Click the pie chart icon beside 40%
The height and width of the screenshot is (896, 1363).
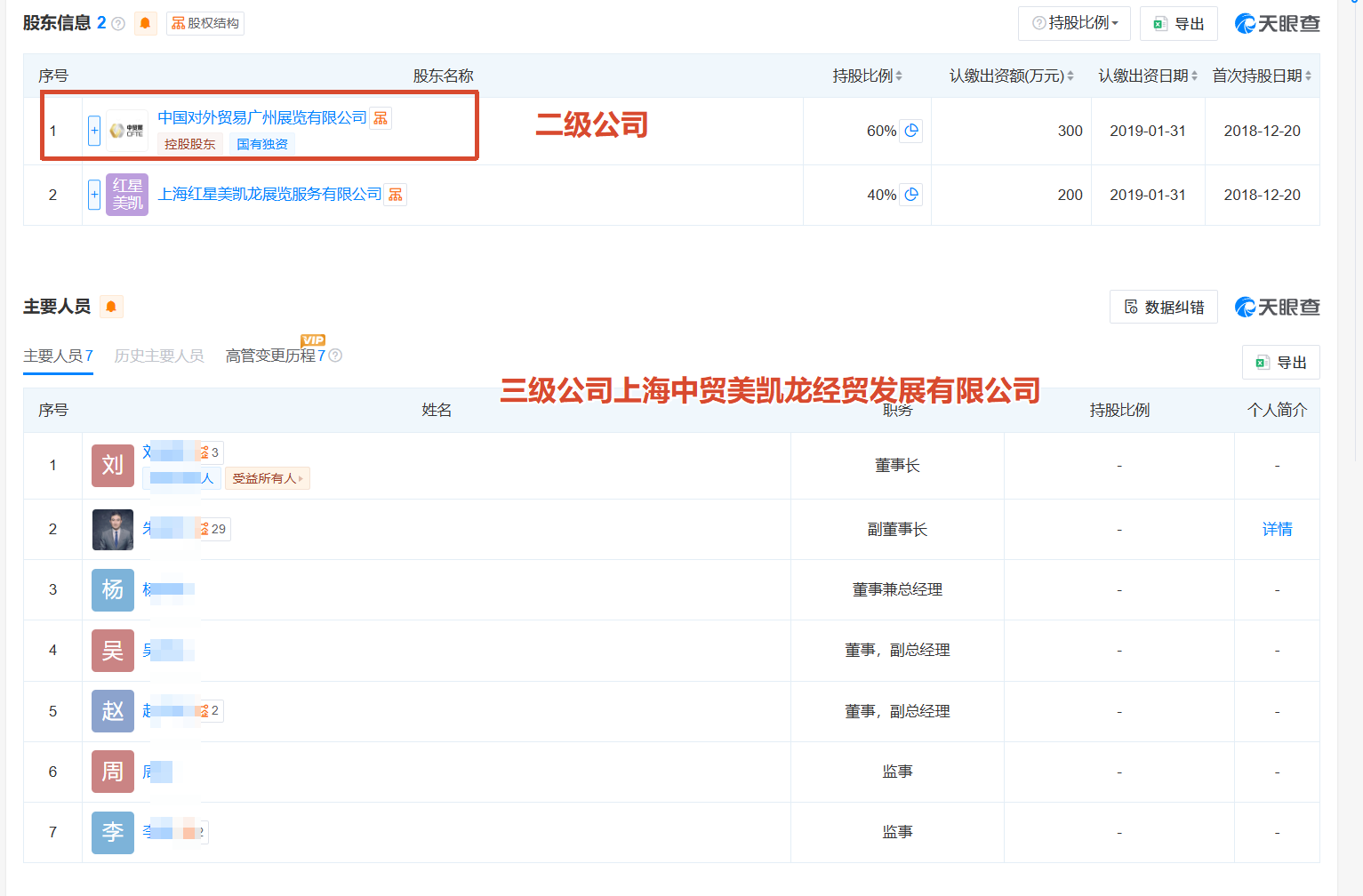[x=911, y=195]
